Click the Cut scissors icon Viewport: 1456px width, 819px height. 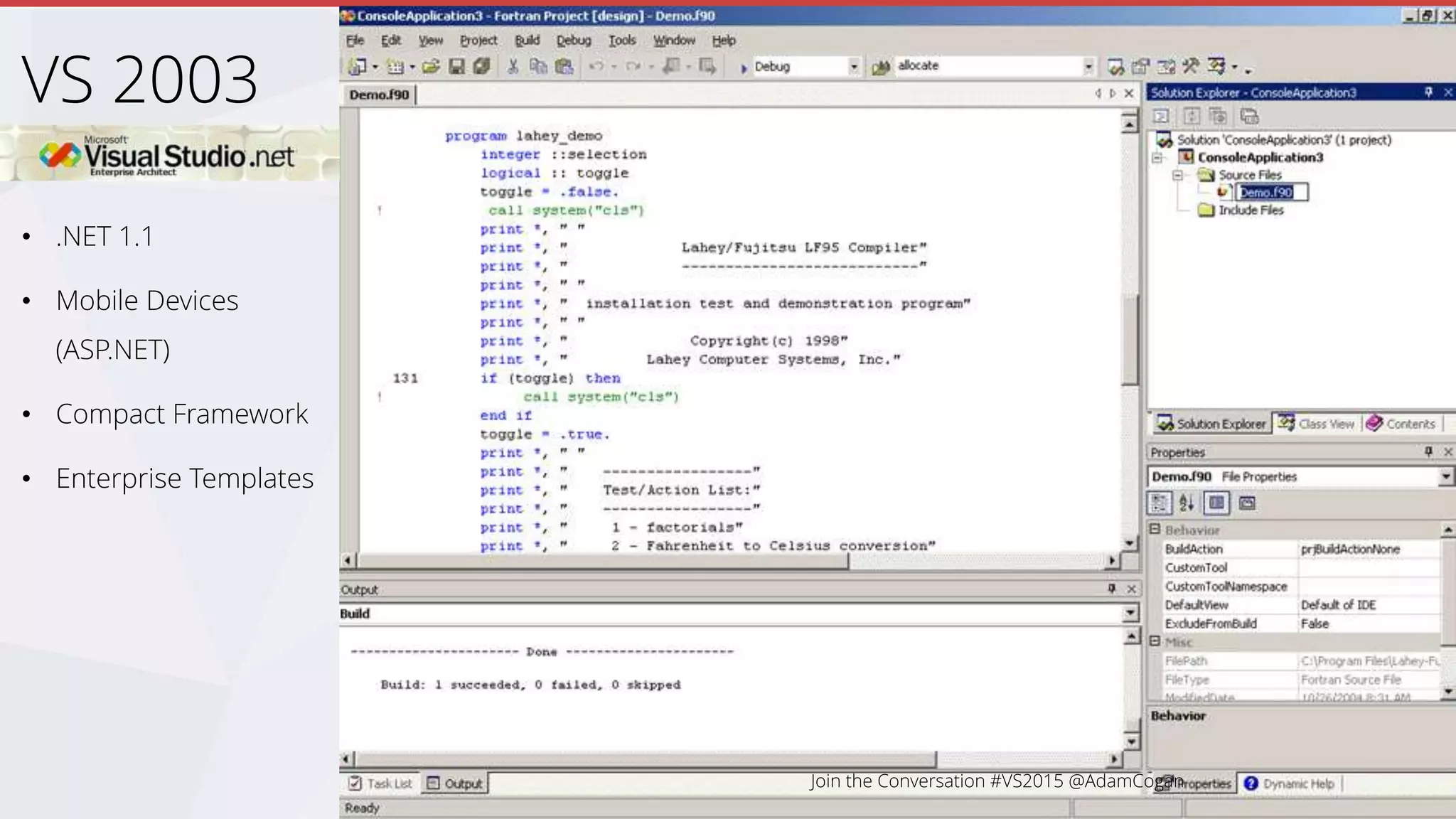(x=513, y=66)
